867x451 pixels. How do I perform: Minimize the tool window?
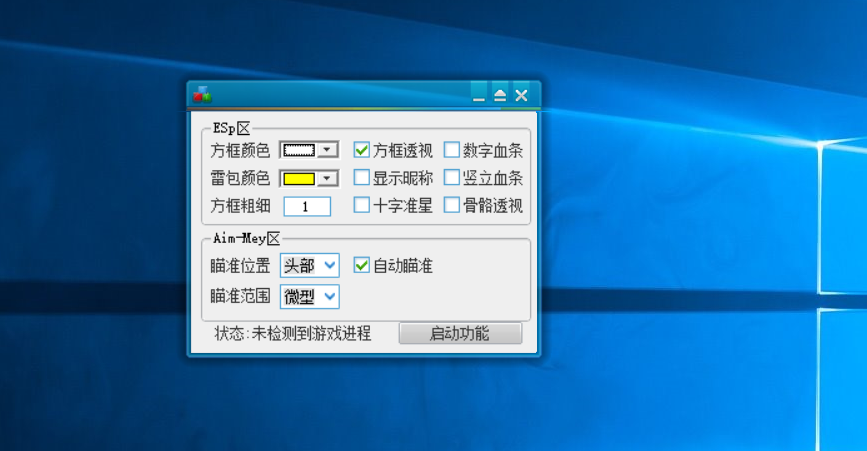[479, 95]
